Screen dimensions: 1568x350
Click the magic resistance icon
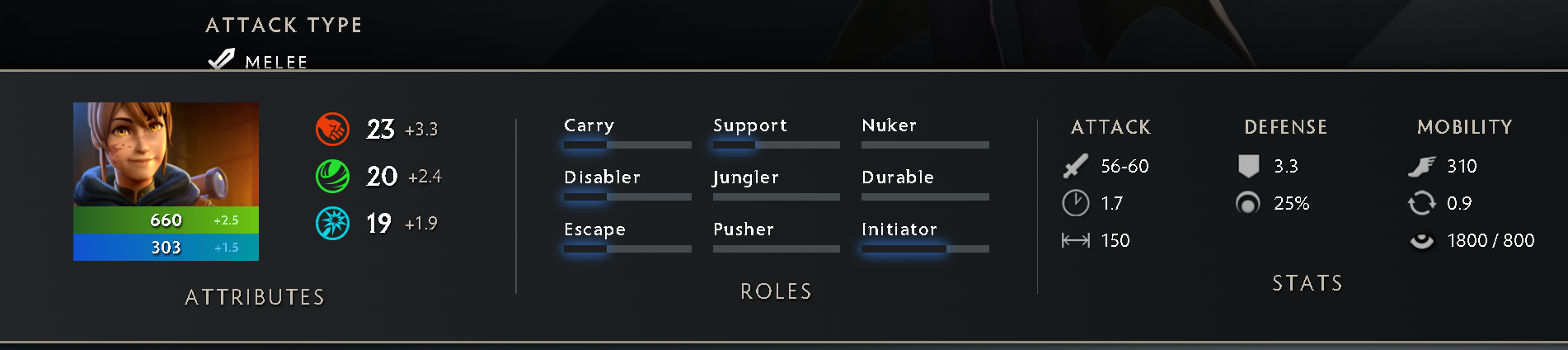coord(1248,203)
